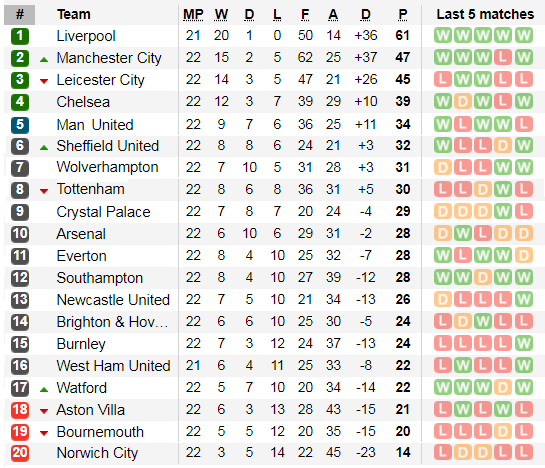Open the Brighton & Hov... team link
Screen dimensions: 545x468
(x=112, y=322)
